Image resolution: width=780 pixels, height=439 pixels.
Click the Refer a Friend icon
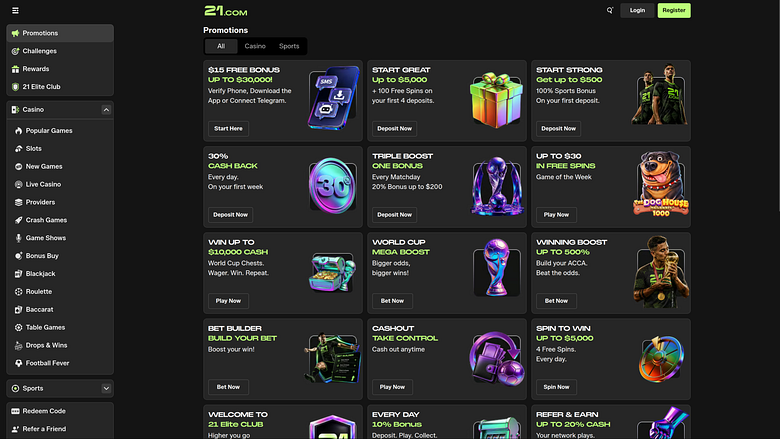point(15,429)
